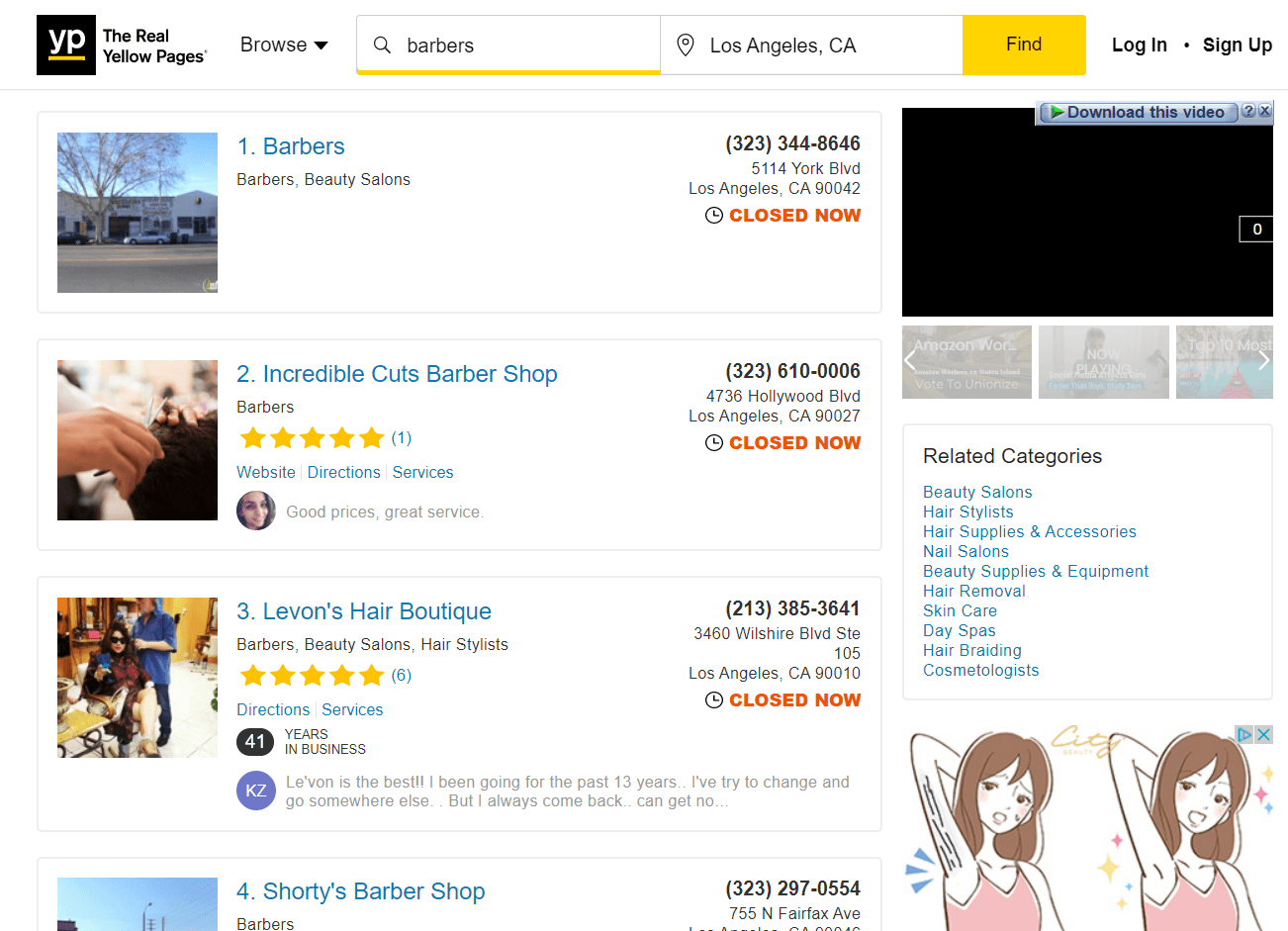Viewport: 1288px width, 931px height.
Task: Click the reviewer avatar next to Good prices
Action: click(x=256, y=511)
